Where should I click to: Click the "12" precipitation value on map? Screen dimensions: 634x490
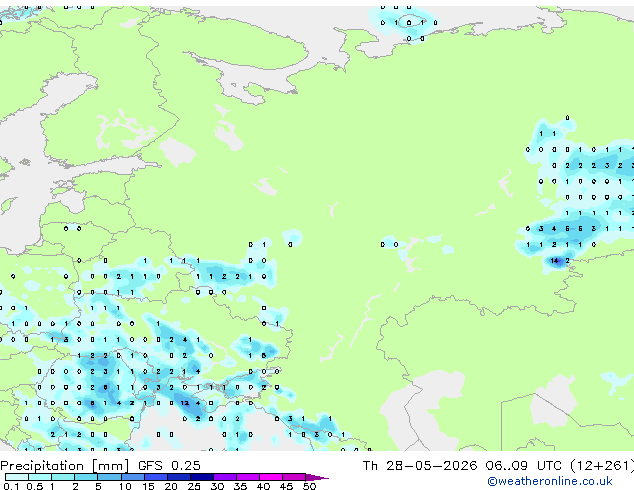click(185, 403)
